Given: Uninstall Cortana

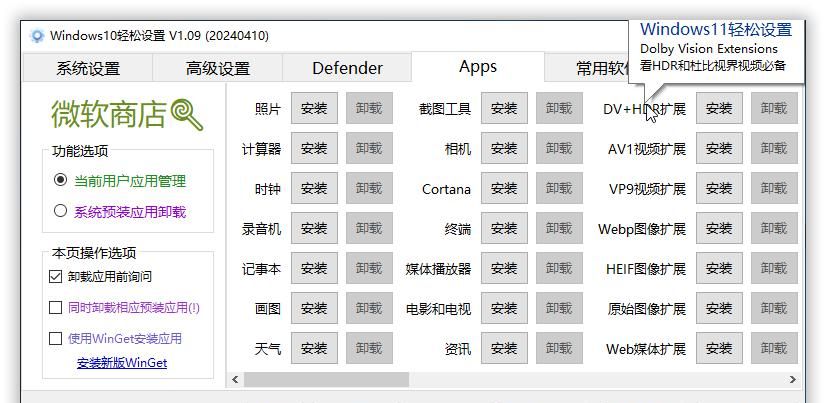Looking at the screenshot, I should pyautogui.click(x=559, y=189).
